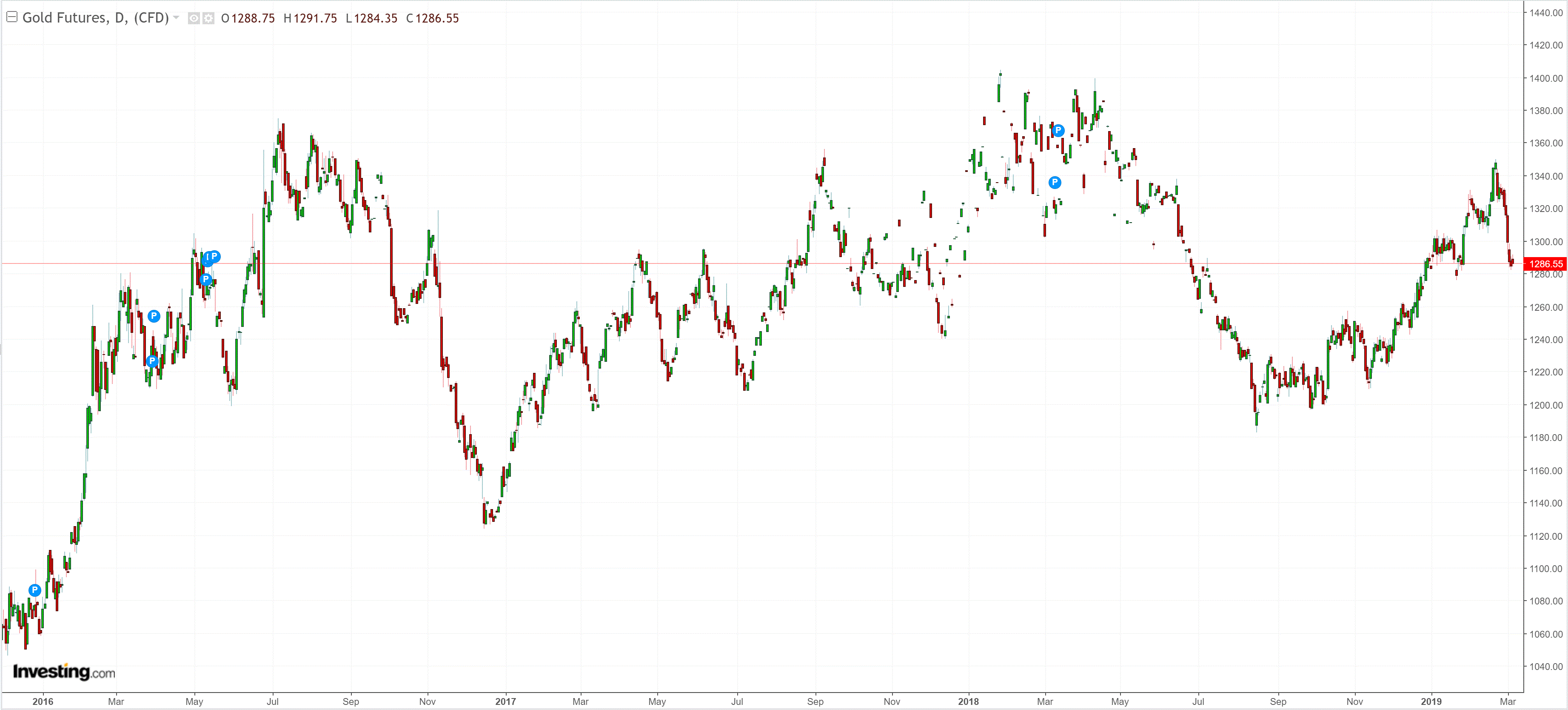Open chart settings with the gear icon
Viewport: 1568px width, 710px height.
tap(208, 18)
